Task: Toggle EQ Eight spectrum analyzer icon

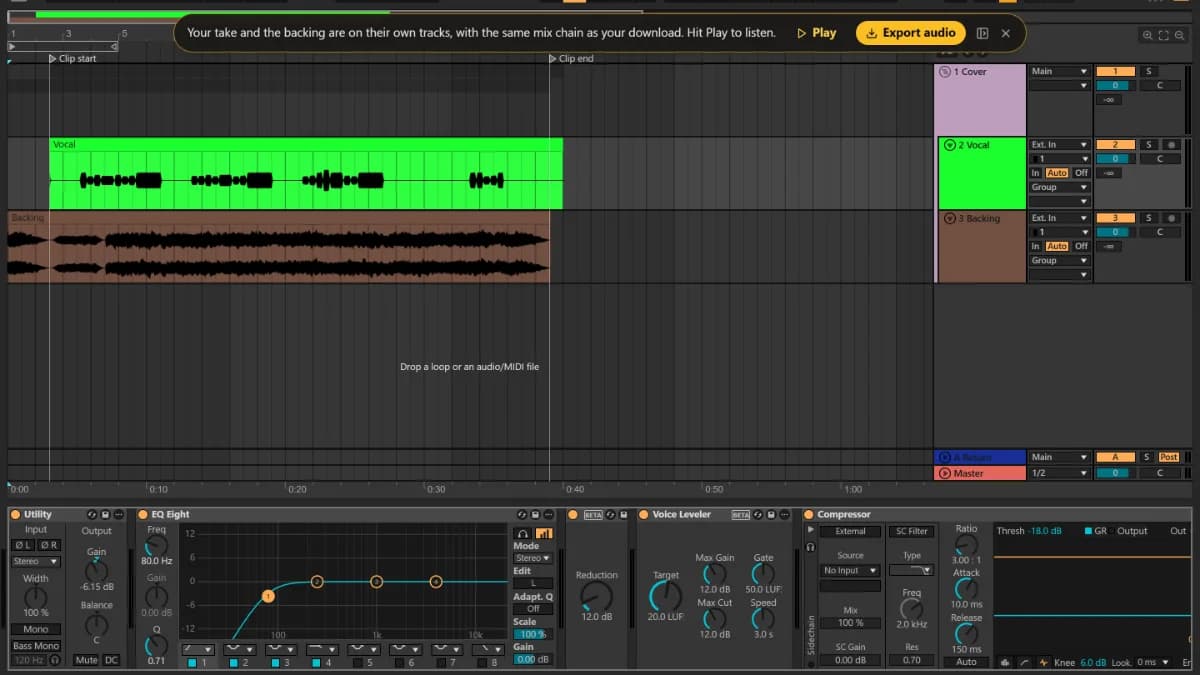Action: (544, 533)
